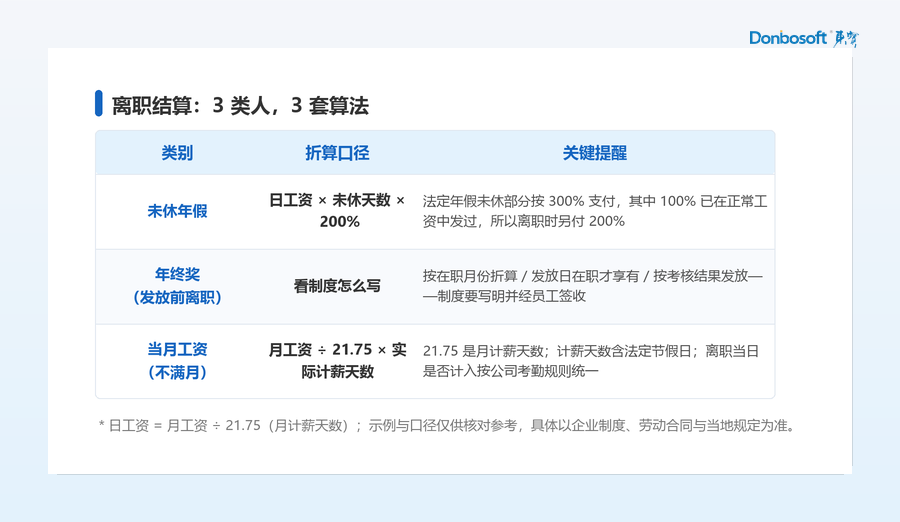
Task: Click the 21.75 是月计薪天数 reminder text
Action: (591, 361)
